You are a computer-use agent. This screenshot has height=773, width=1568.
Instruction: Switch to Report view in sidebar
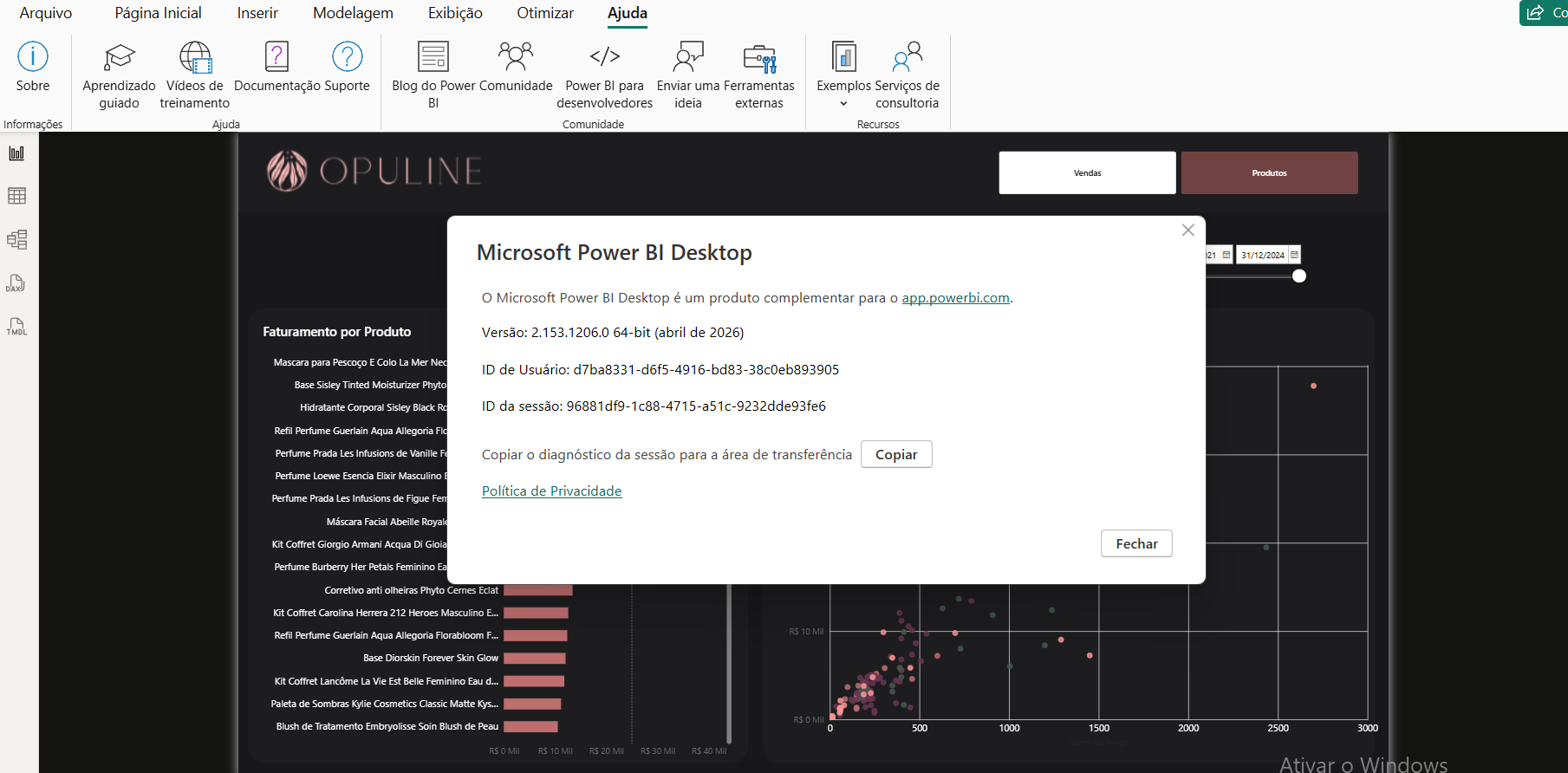(x=16, y=153)
